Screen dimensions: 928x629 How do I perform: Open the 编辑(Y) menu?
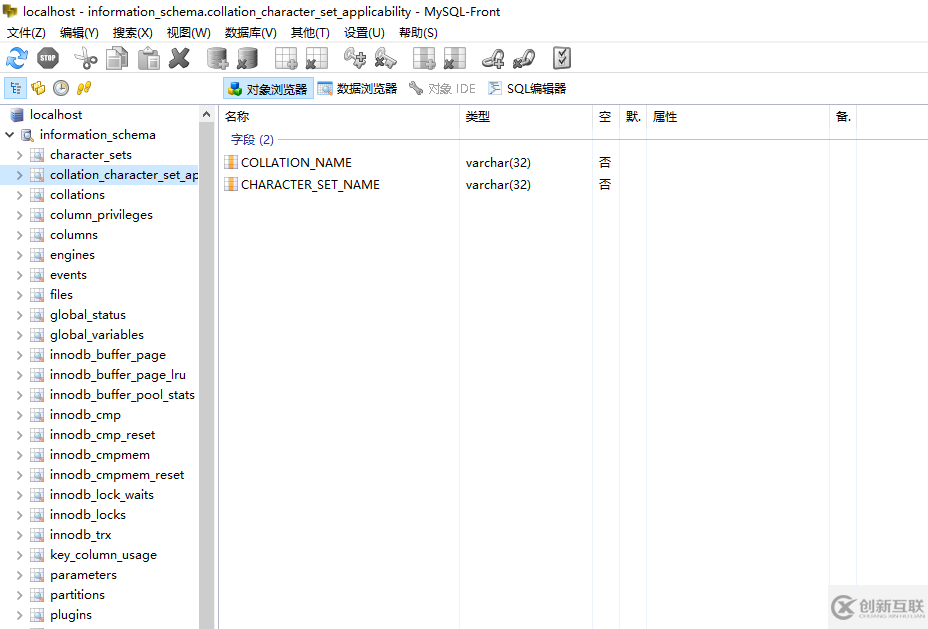[x=79, y=33]
